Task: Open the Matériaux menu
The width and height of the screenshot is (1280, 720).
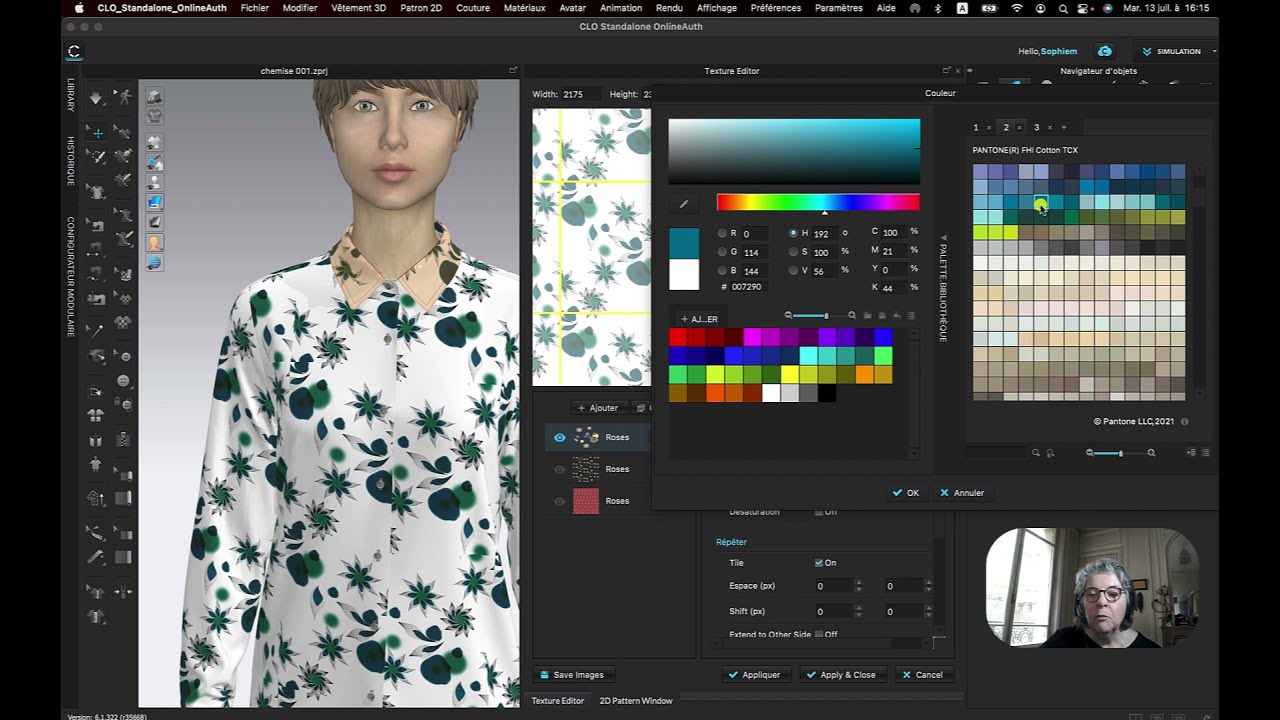Action: coord(524,8)
